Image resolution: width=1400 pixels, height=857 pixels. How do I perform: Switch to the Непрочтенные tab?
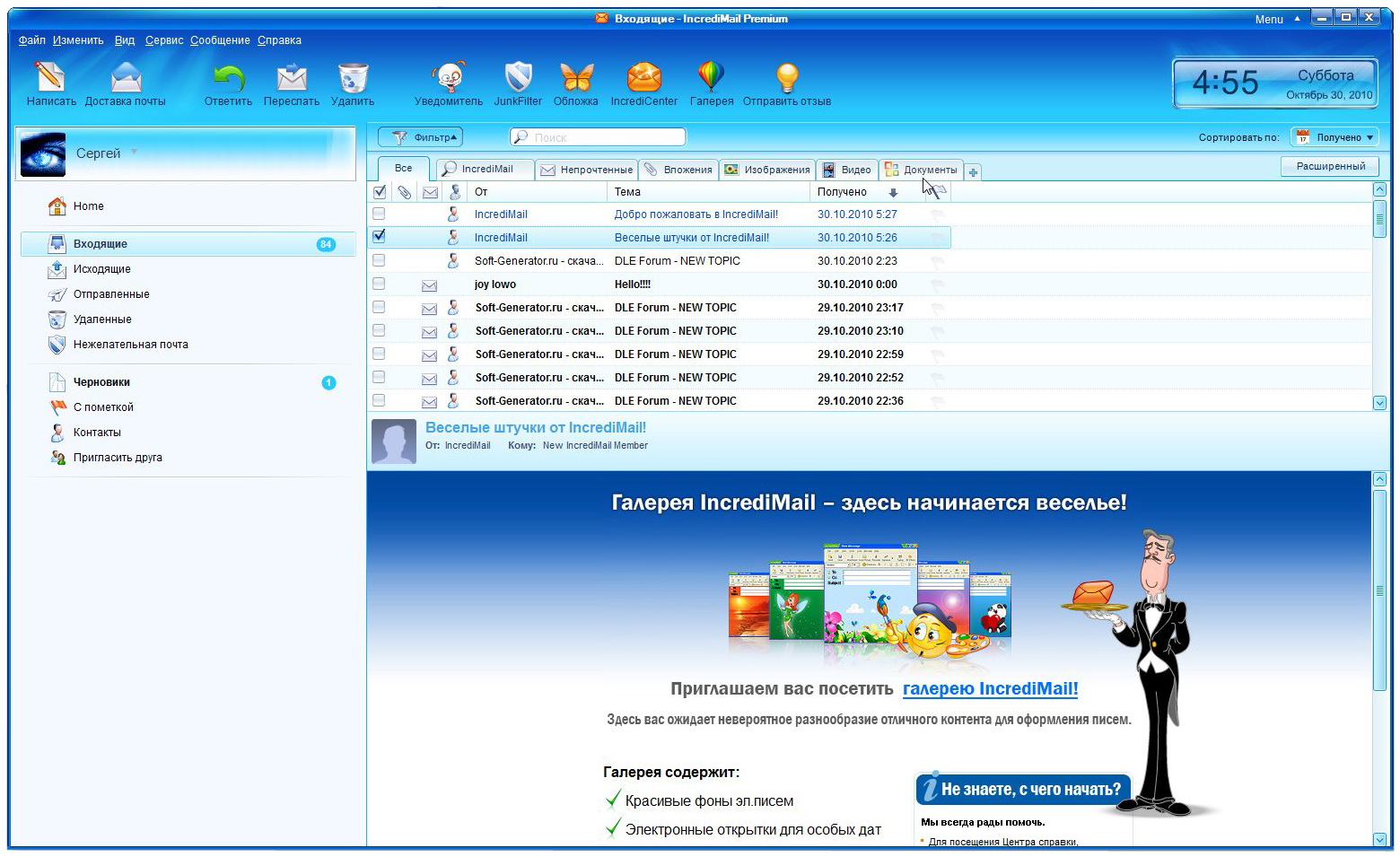pyautogui.click(x=587, y=170)
